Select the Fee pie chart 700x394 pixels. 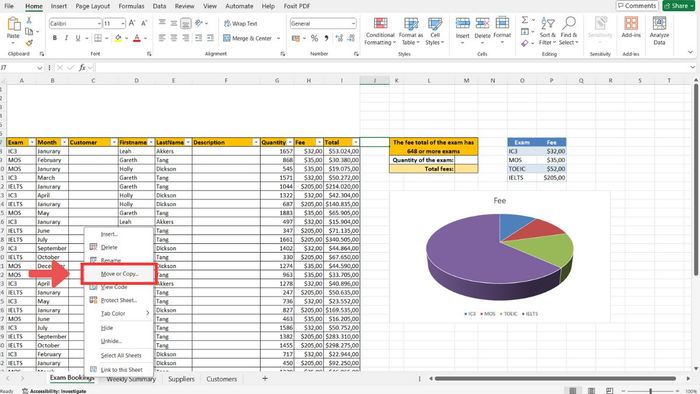500,257
